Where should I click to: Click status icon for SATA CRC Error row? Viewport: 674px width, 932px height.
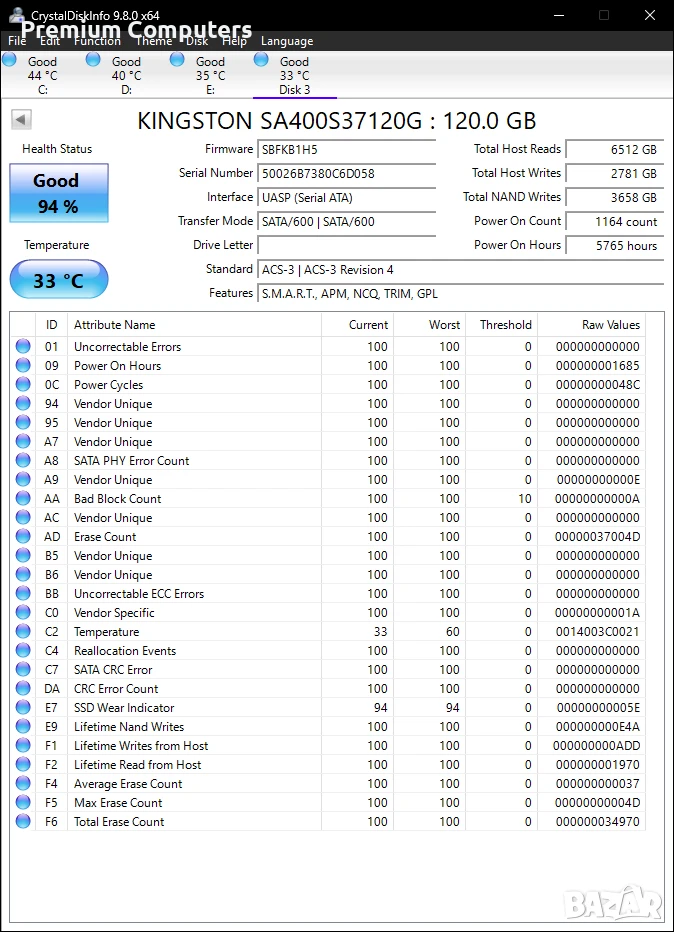[23, 669]
